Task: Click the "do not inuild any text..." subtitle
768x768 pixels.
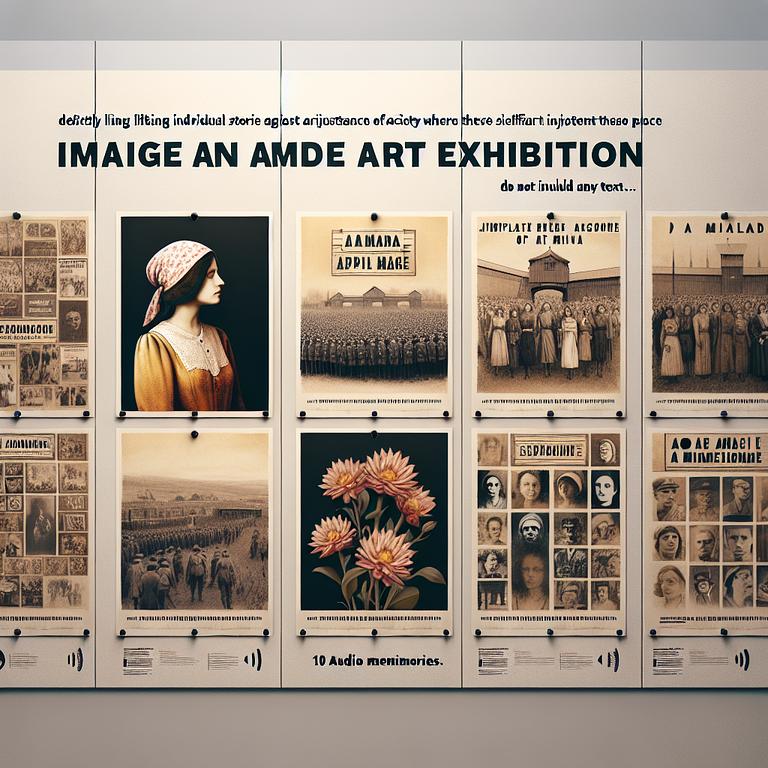Action: (567, 186)
